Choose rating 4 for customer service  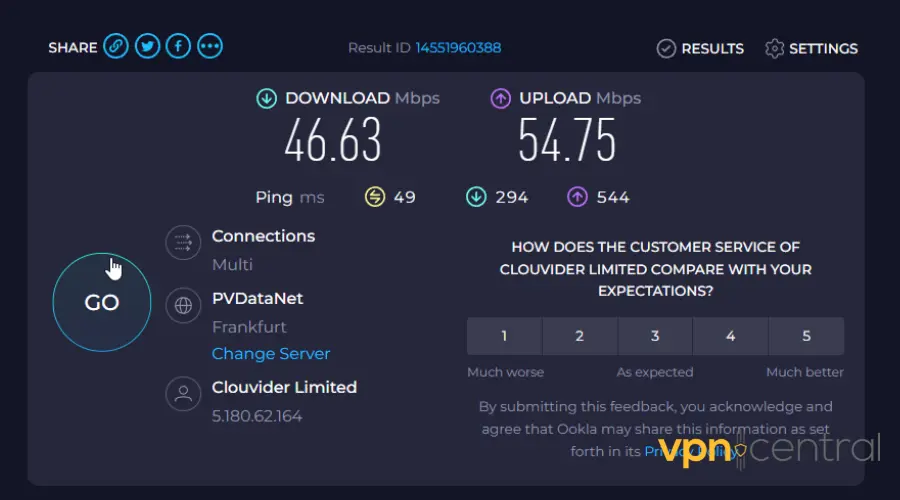point(731,336)
